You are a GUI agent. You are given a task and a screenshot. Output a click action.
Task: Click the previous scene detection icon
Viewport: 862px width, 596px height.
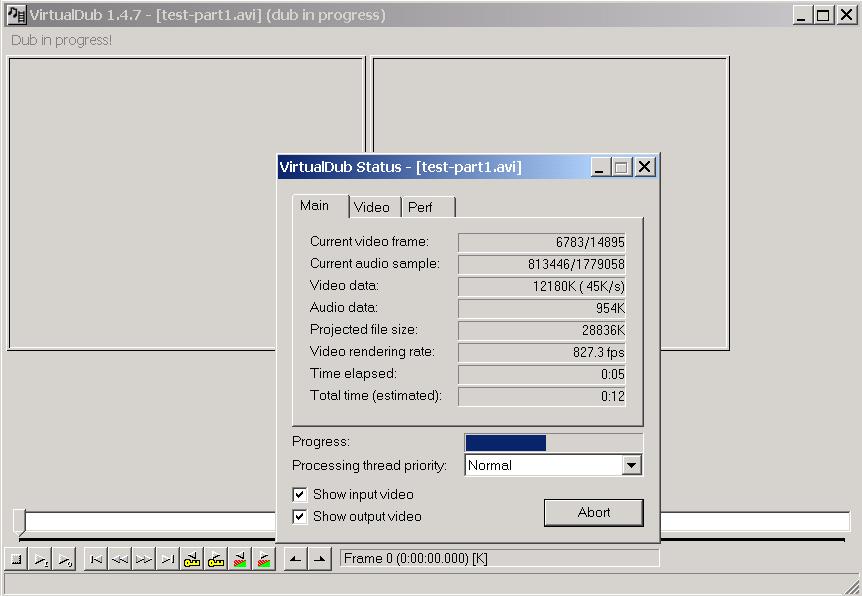pos(240,559)
